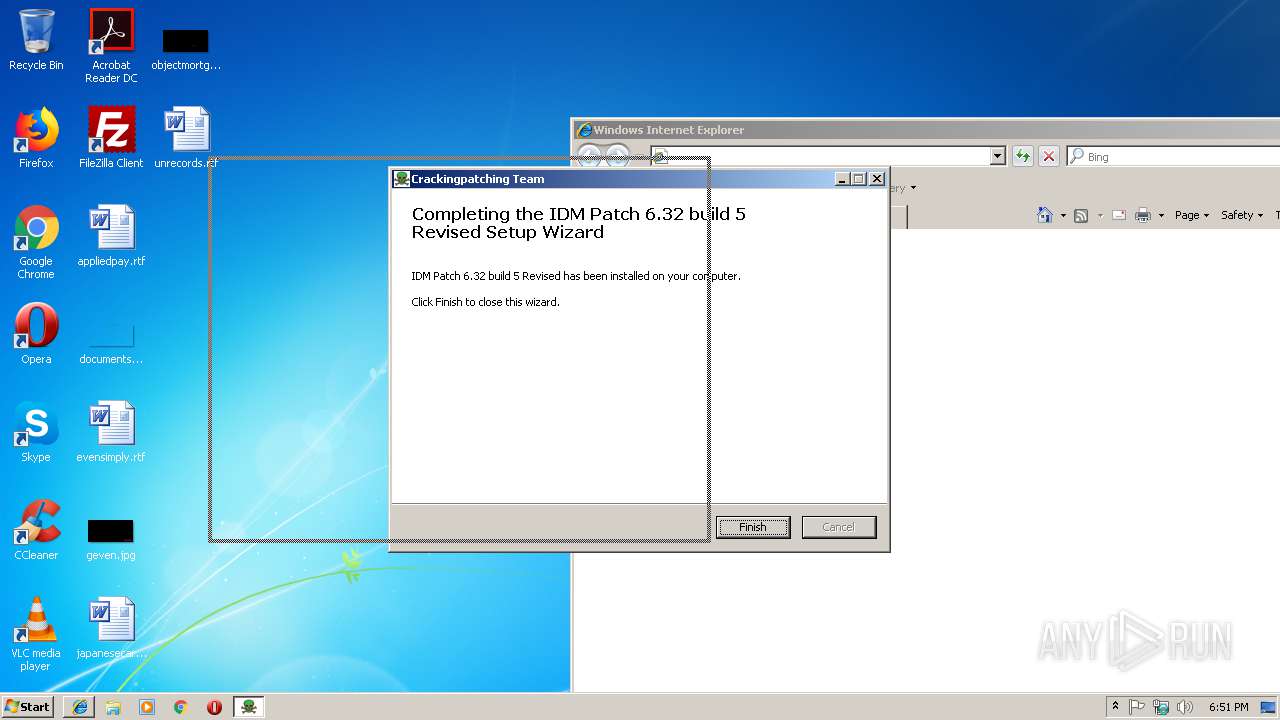Open the Action Center flag icon

(x=1137, y=707)
